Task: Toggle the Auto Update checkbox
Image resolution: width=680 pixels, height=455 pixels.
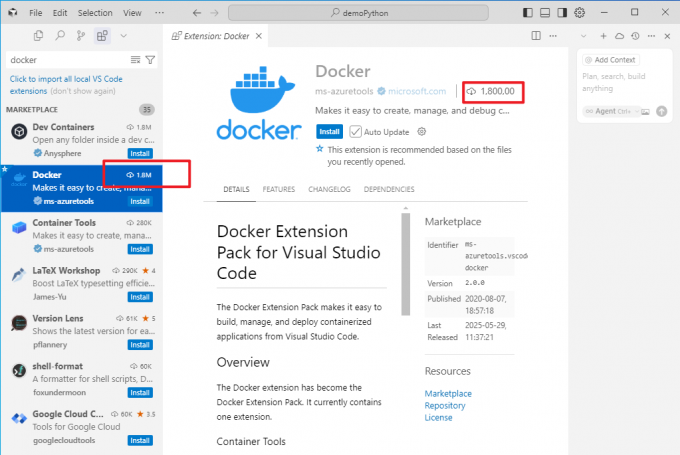Action: 355,131
